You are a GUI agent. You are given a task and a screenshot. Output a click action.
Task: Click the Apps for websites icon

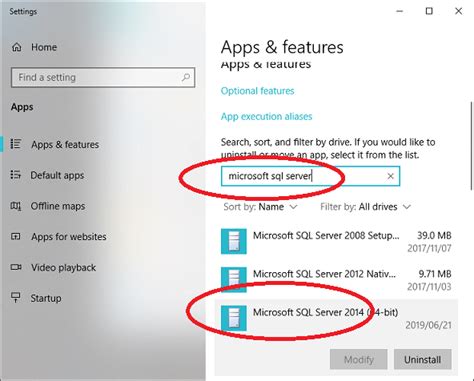pos(16,237)
